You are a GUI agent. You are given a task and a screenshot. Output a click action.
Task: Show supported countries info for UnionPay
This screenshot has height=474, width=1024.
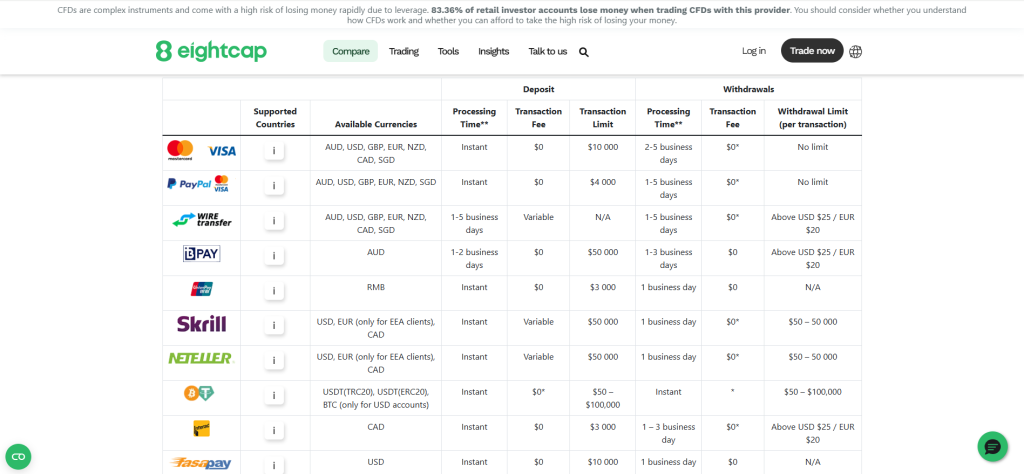[274, 291]
